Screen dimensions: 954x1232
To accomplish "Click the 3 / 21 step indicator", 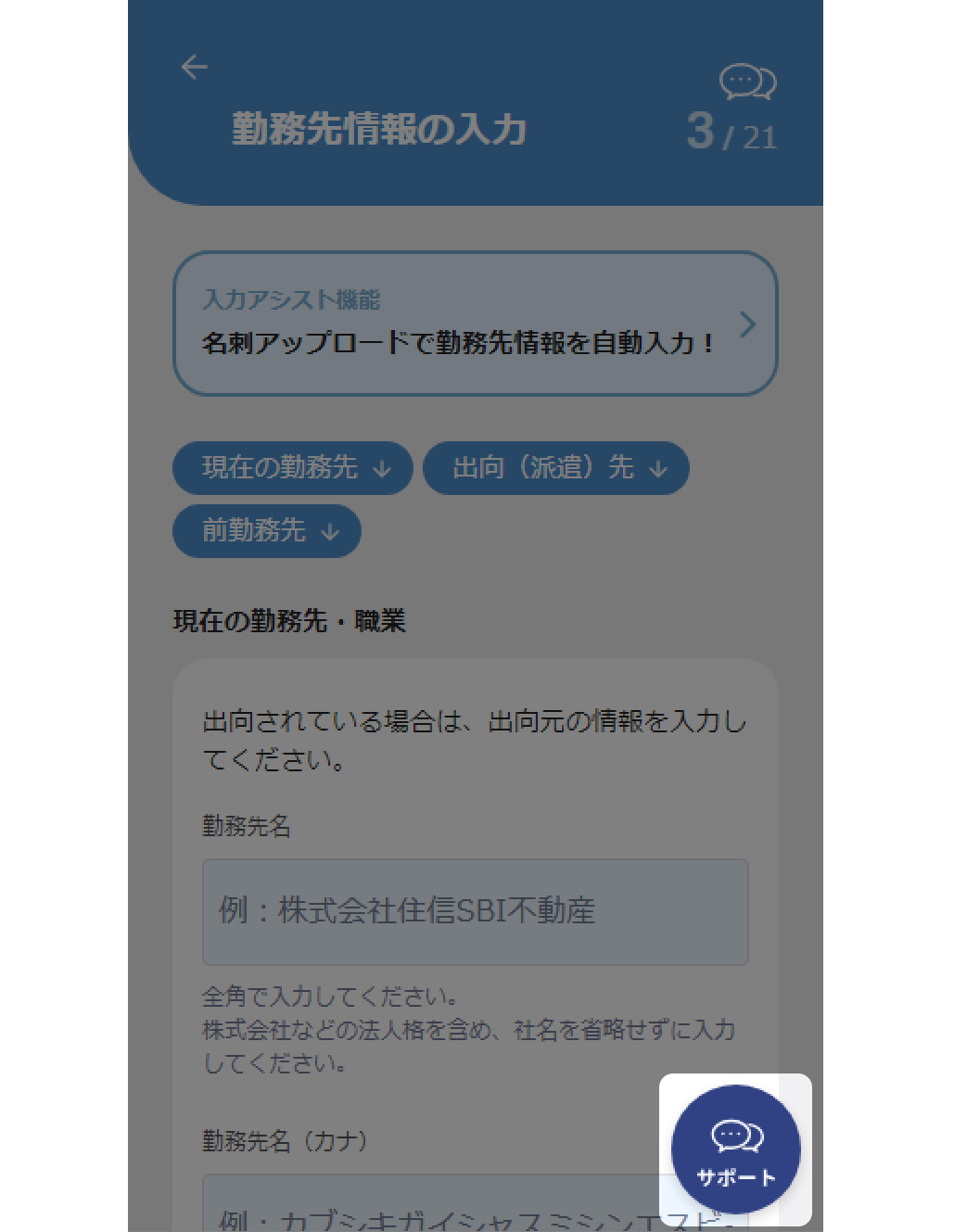I will 731,132.
